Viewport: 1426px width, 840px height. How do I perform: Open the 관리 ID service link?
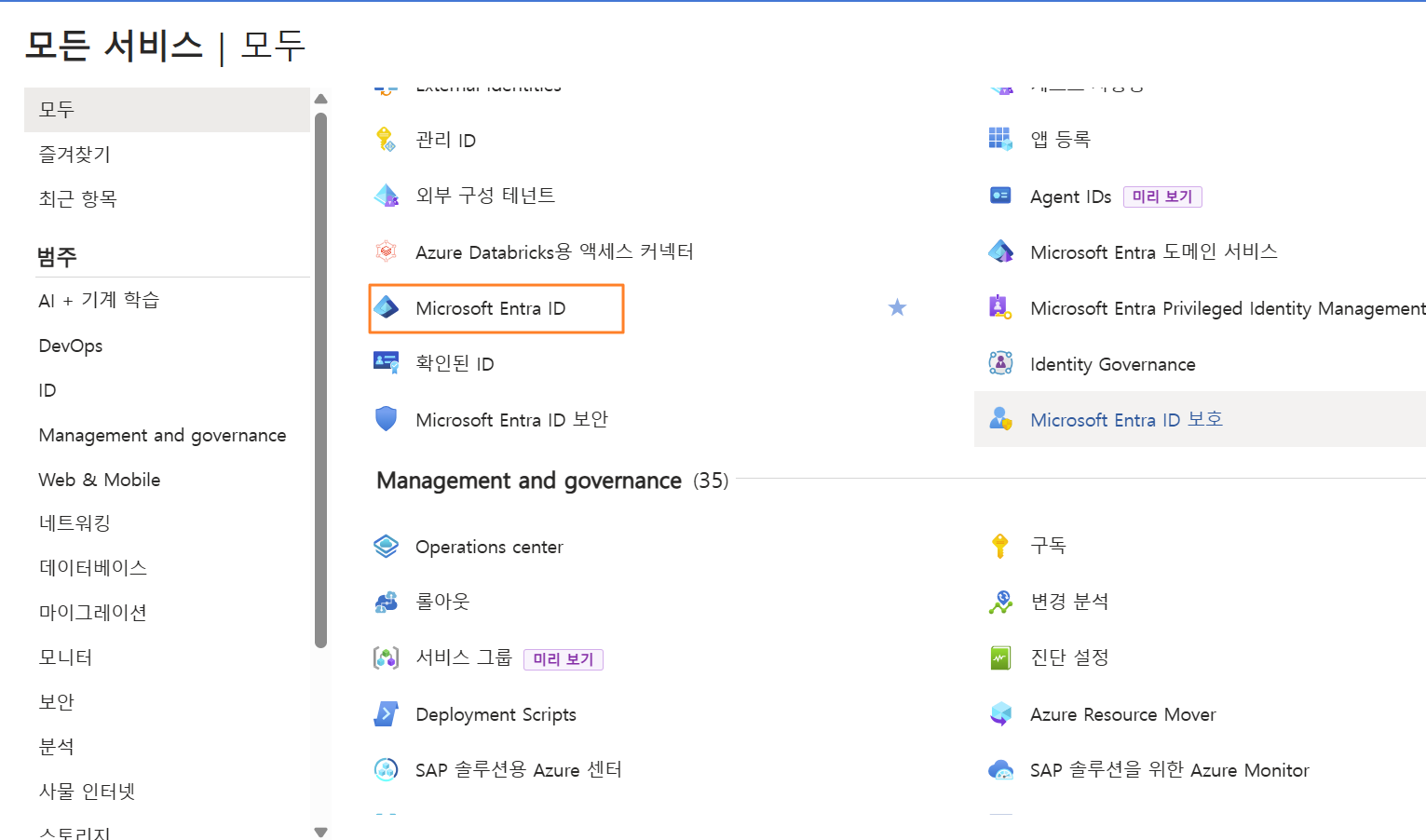(x=445, y=140)
